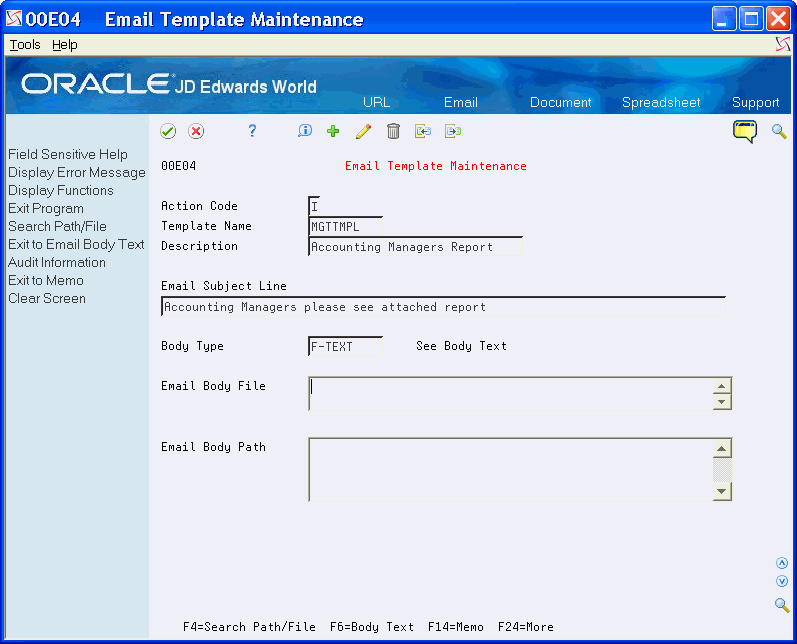Image resolution: width=797 pixels, height=644 pixels.
Task: Click Exit to Email Body Text link
Action: point(76,244)
